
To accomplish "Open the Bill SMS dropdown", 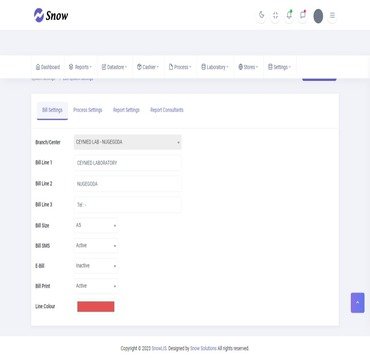I will click(x=96, y=246).
